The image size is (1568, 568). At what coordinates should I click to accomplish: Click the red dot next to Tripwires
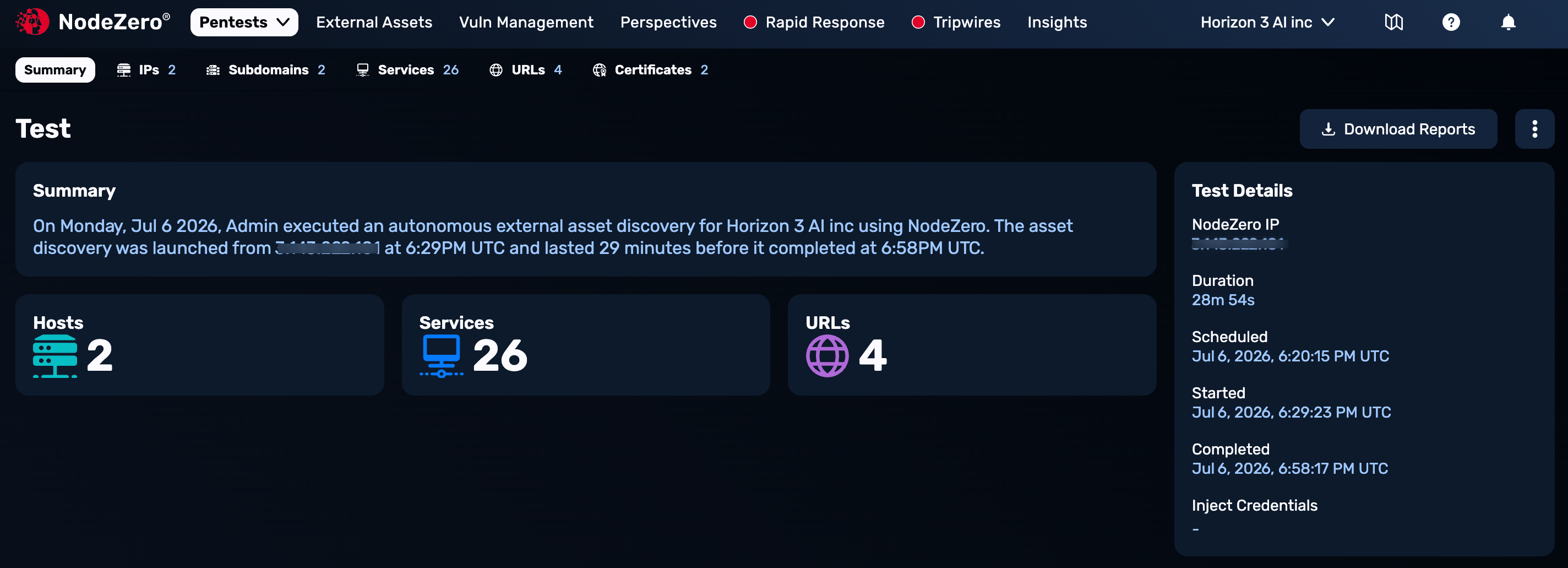pyautogui.click(x=918, y=22)
